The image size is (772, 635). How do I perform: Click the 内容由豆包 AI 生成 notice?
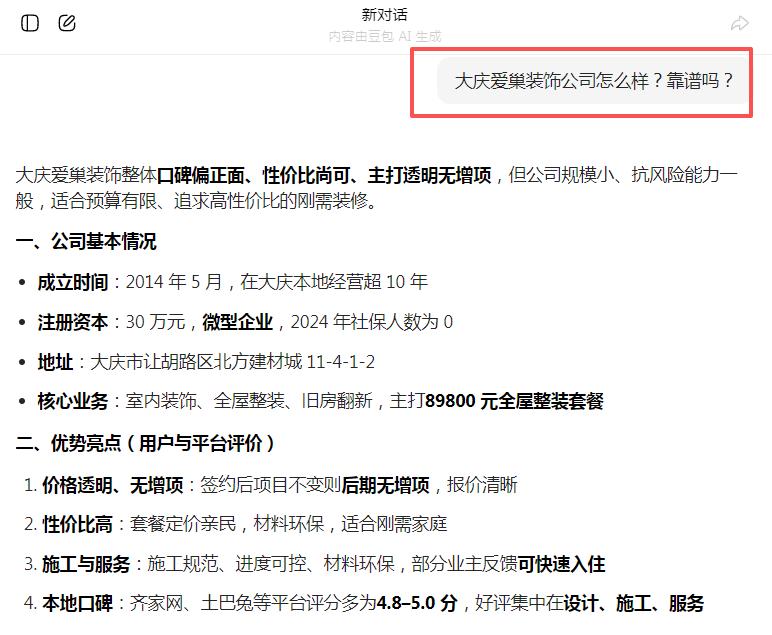point(385,36)
